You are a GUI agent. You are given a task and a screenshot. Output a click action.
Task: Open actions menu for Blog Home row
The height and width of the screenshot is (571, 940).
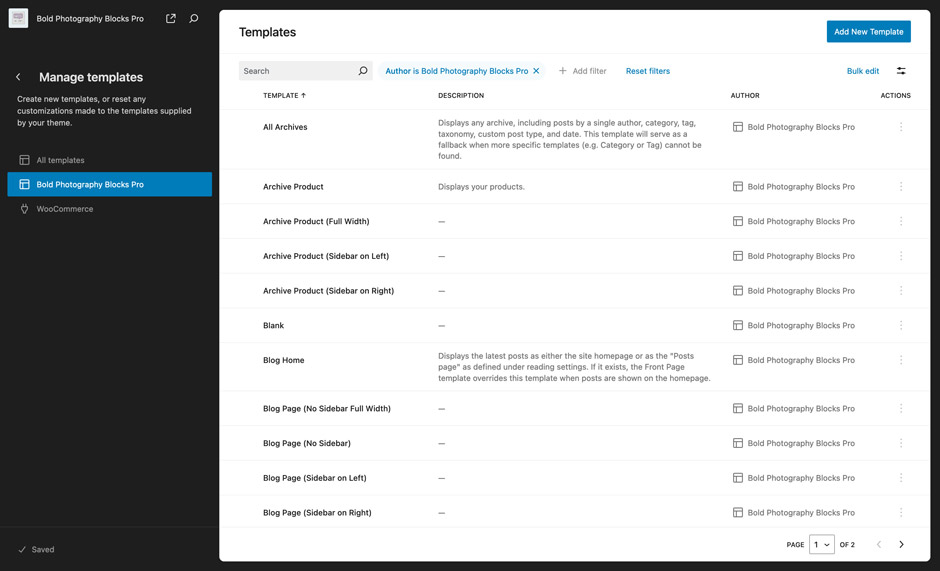[x=901, y=360]
